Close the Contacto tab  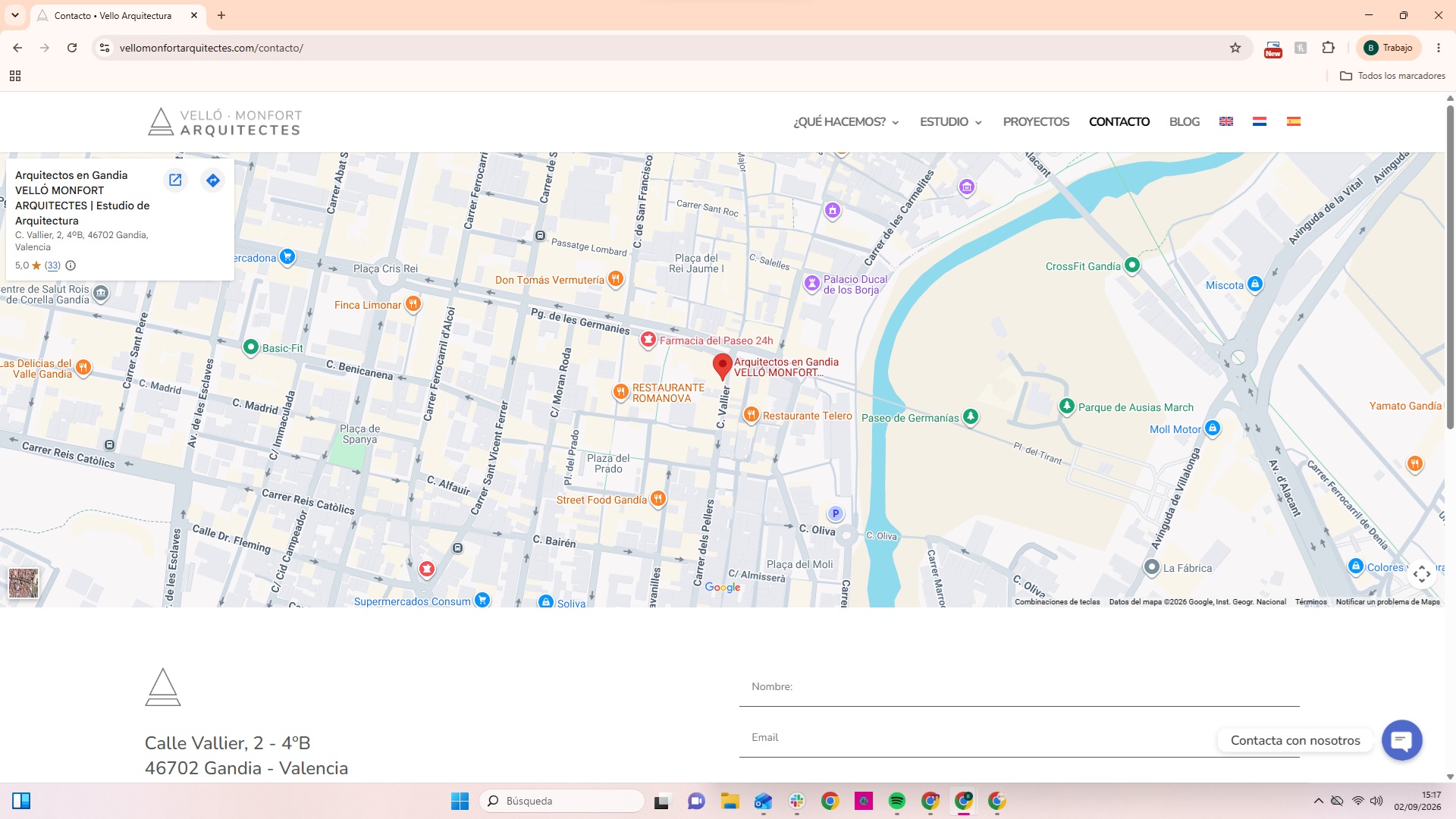[x=194, y=15]
